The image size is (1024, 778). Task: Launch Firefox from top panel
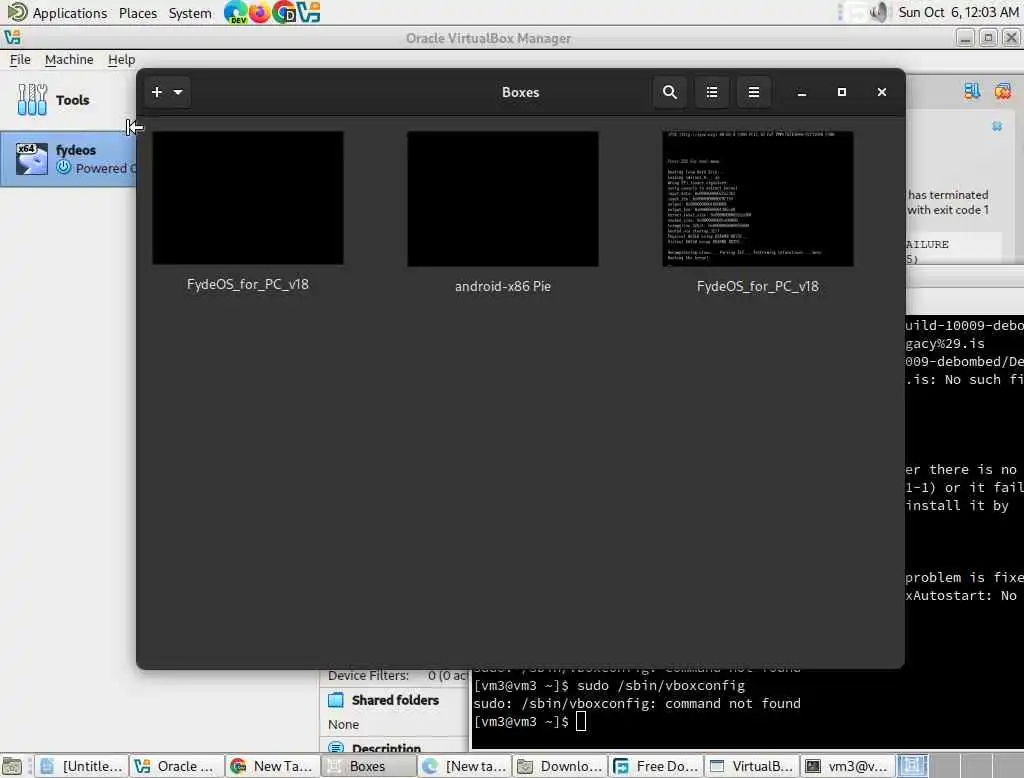click(x=259, y=12)
